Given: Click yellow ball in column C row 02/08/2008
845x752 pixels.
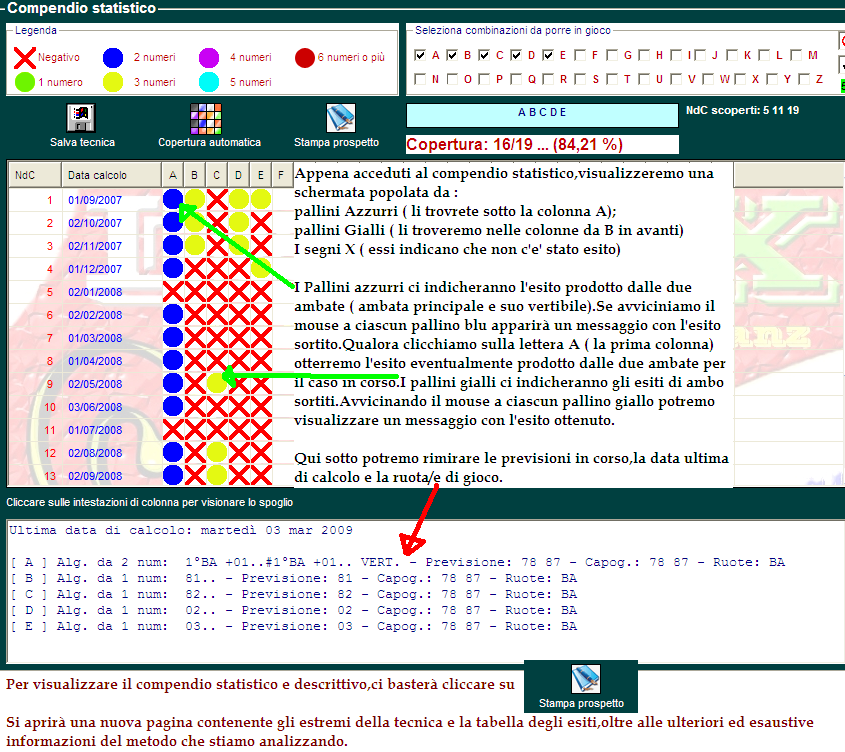Looking at the screenshot, I should (x=217, y=452).
